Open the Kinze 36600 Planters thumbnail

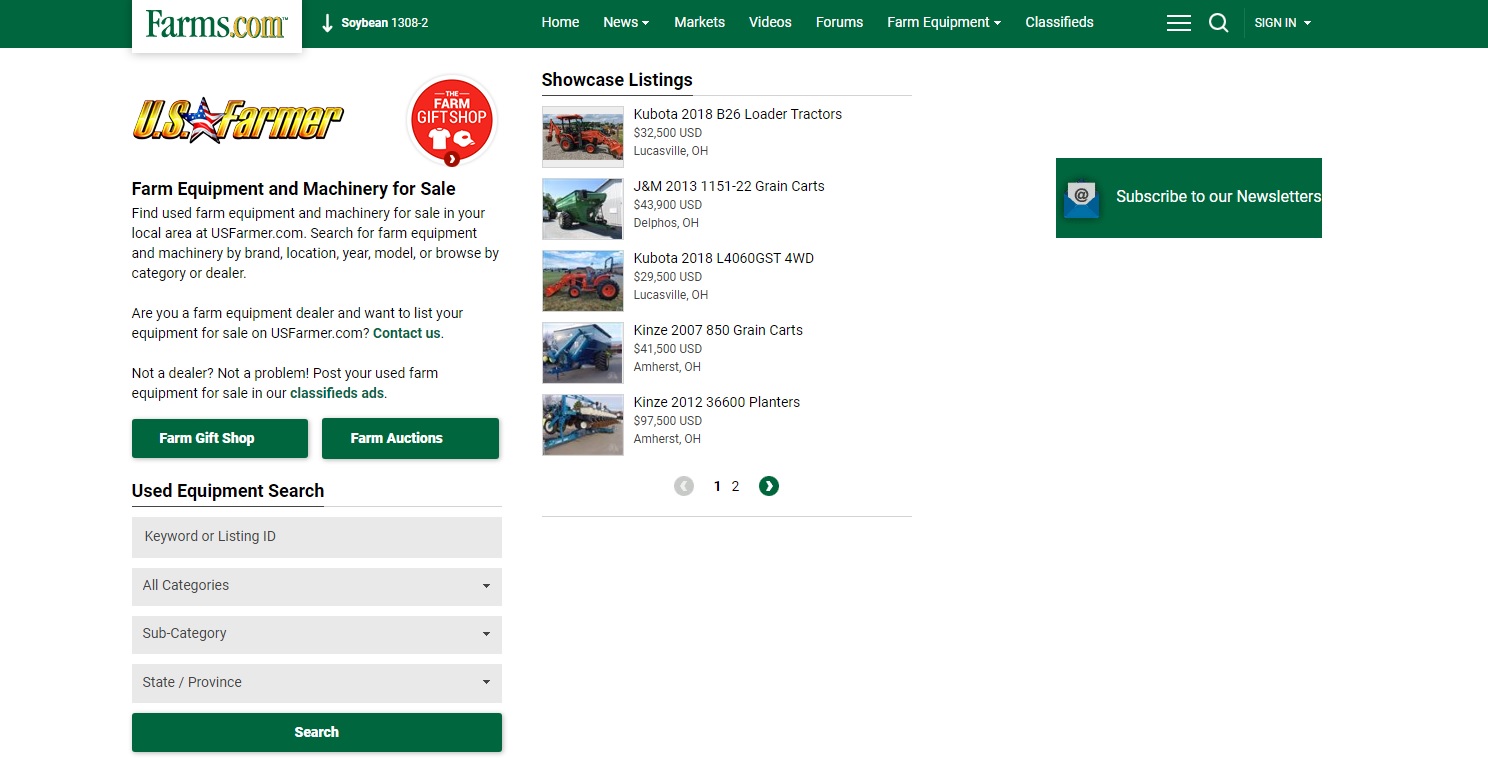tap(583, 425)
